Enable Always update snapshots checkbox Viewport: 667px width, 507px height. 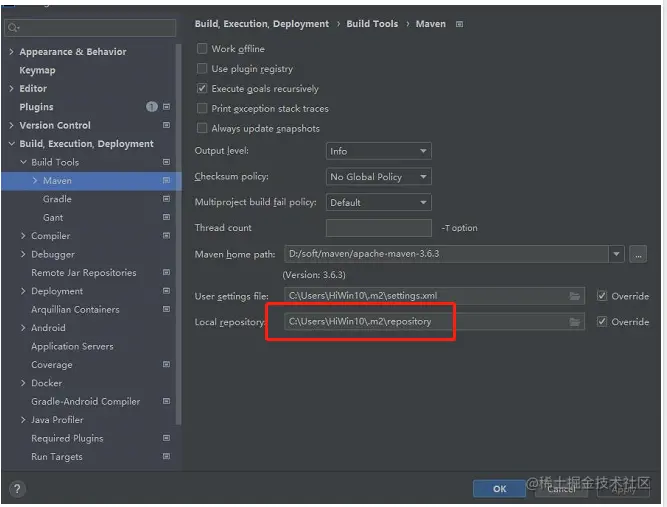202,128
